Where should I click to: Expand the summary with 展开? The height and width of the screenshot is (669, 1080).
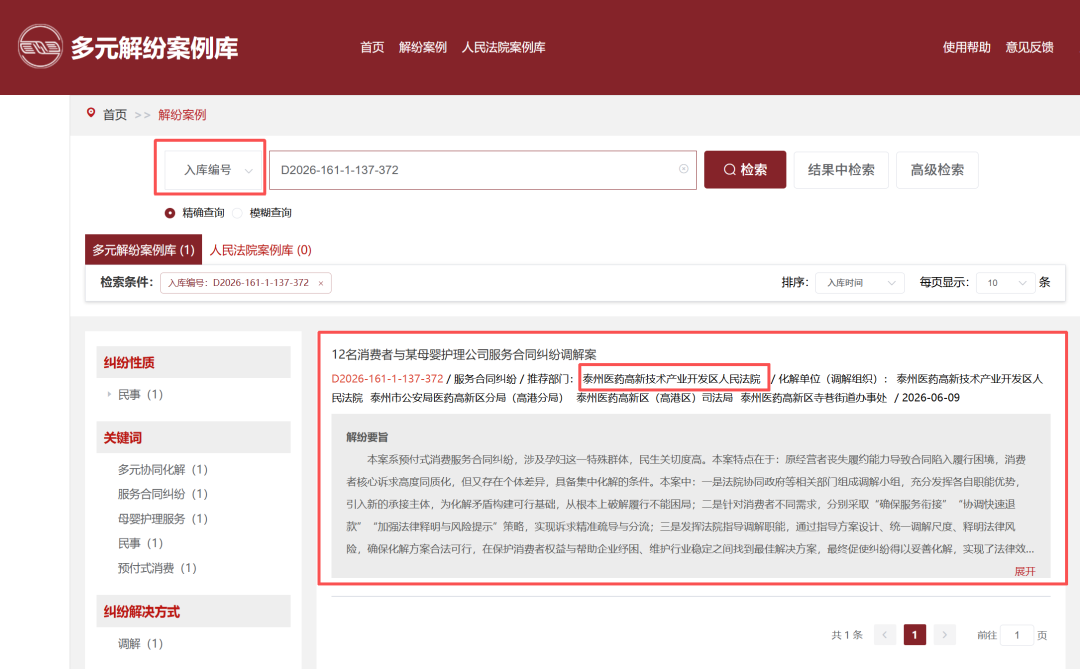tap(1024, 571)
